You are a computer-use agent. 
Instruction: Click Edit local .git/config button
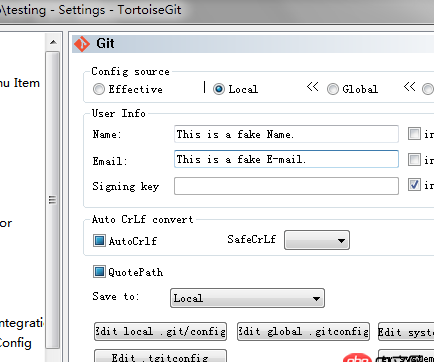[160, 331]
